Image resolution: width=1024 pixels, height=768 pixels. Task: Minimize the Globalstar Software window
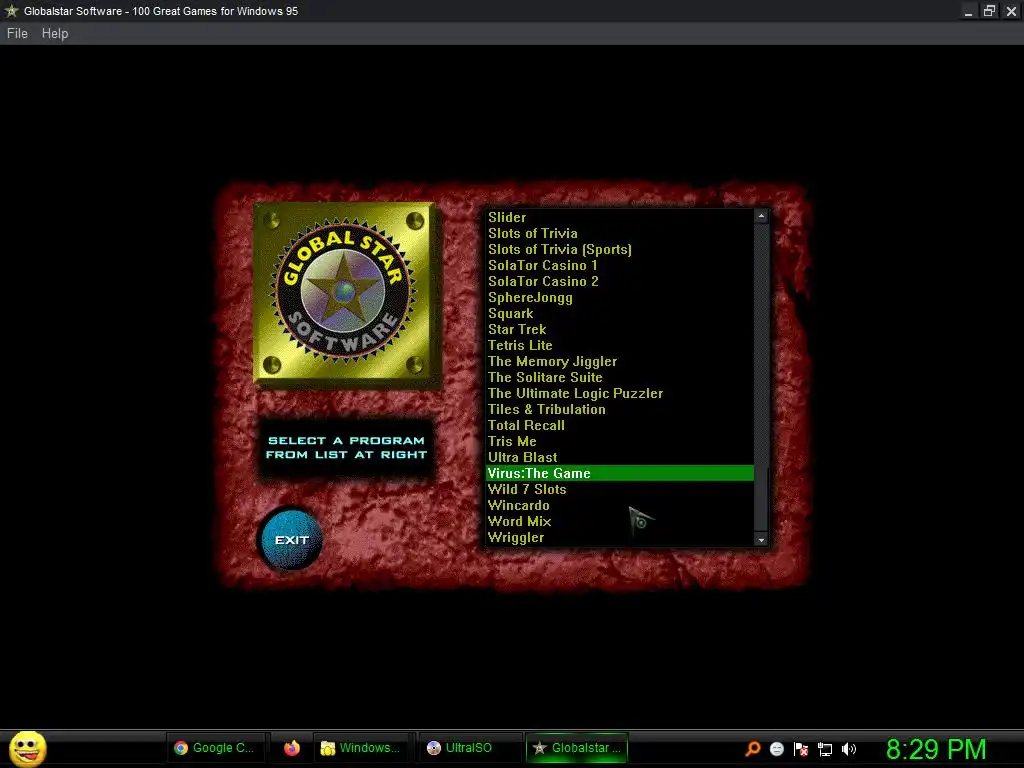(x=968, y=11)
